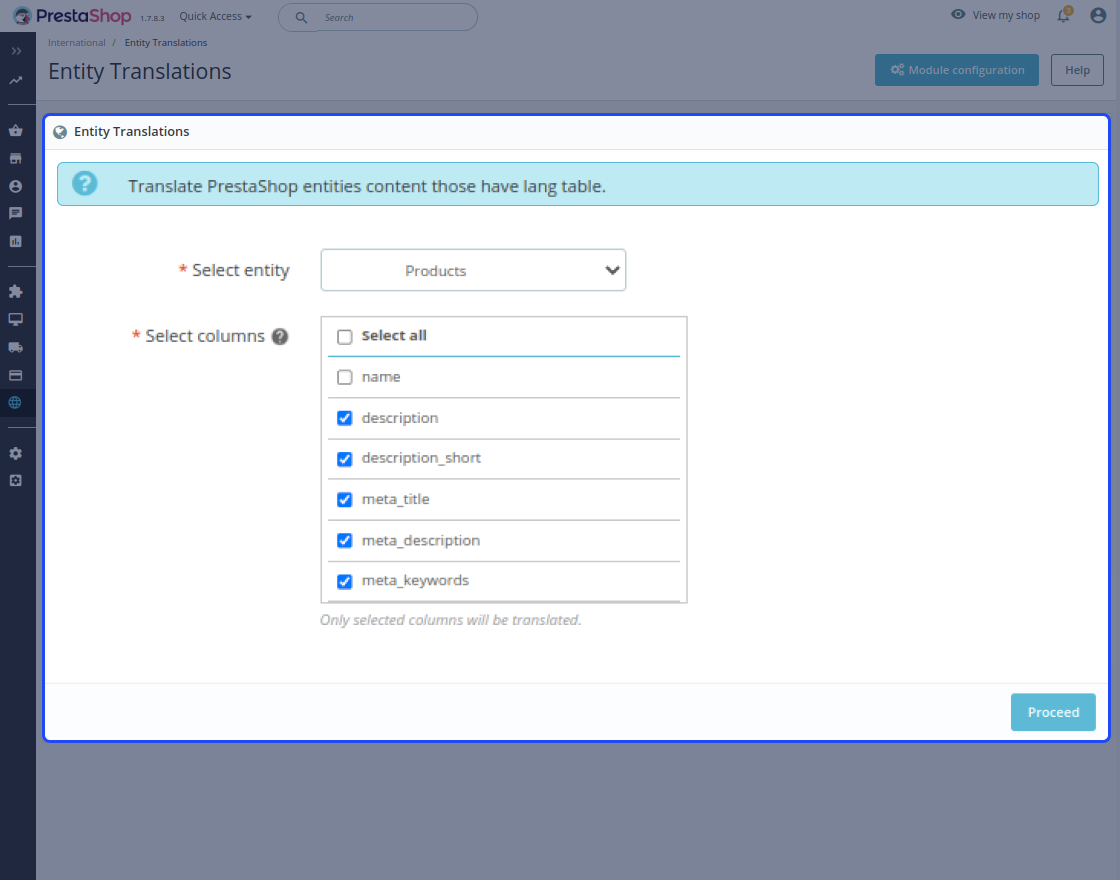Open the Select entity Products dropdown
Image resolution: width=1120 pixels, height=880 pixels.
point(474,270)
